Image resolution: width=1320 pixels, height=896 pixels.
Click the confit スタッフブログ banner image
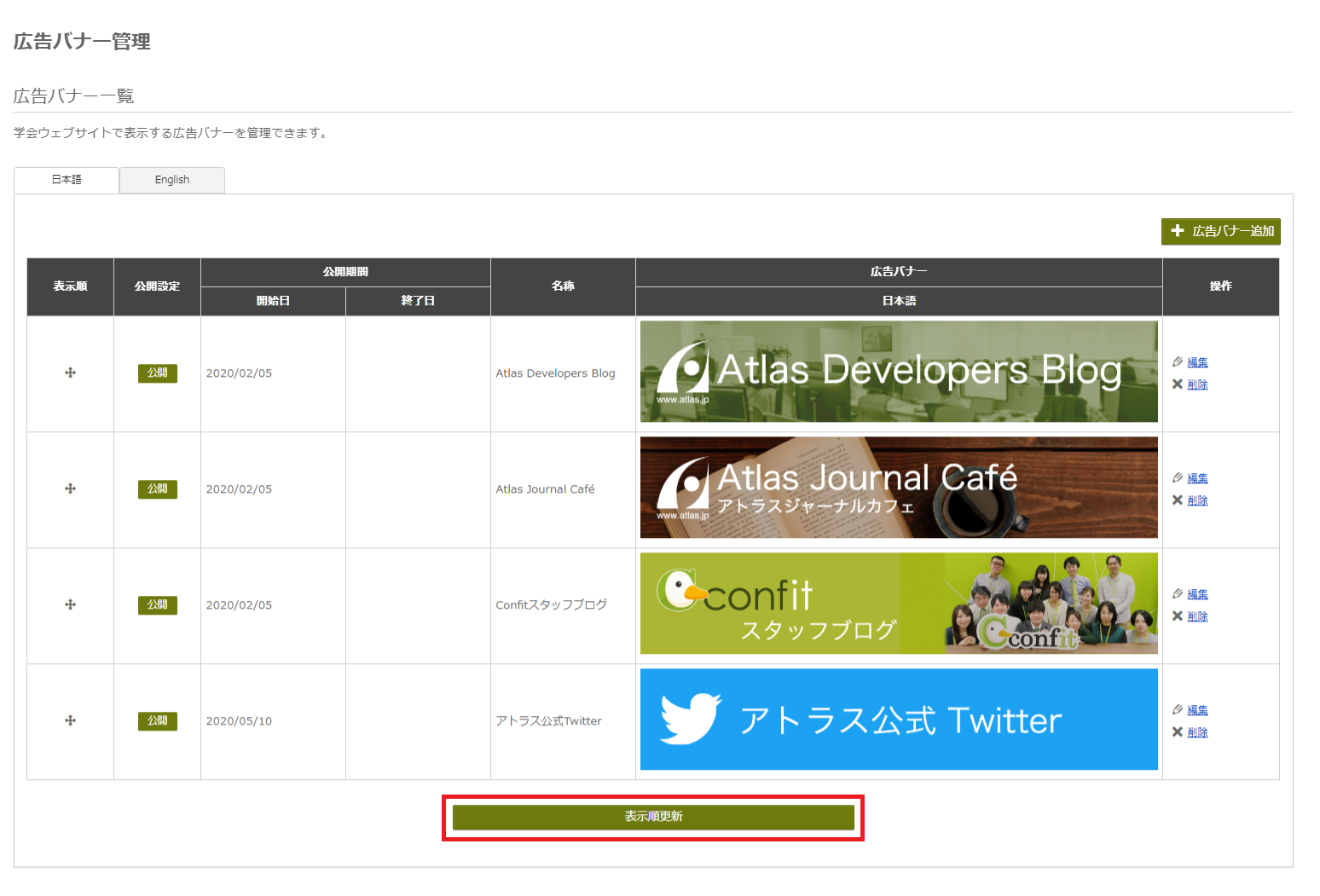[899, 604]
